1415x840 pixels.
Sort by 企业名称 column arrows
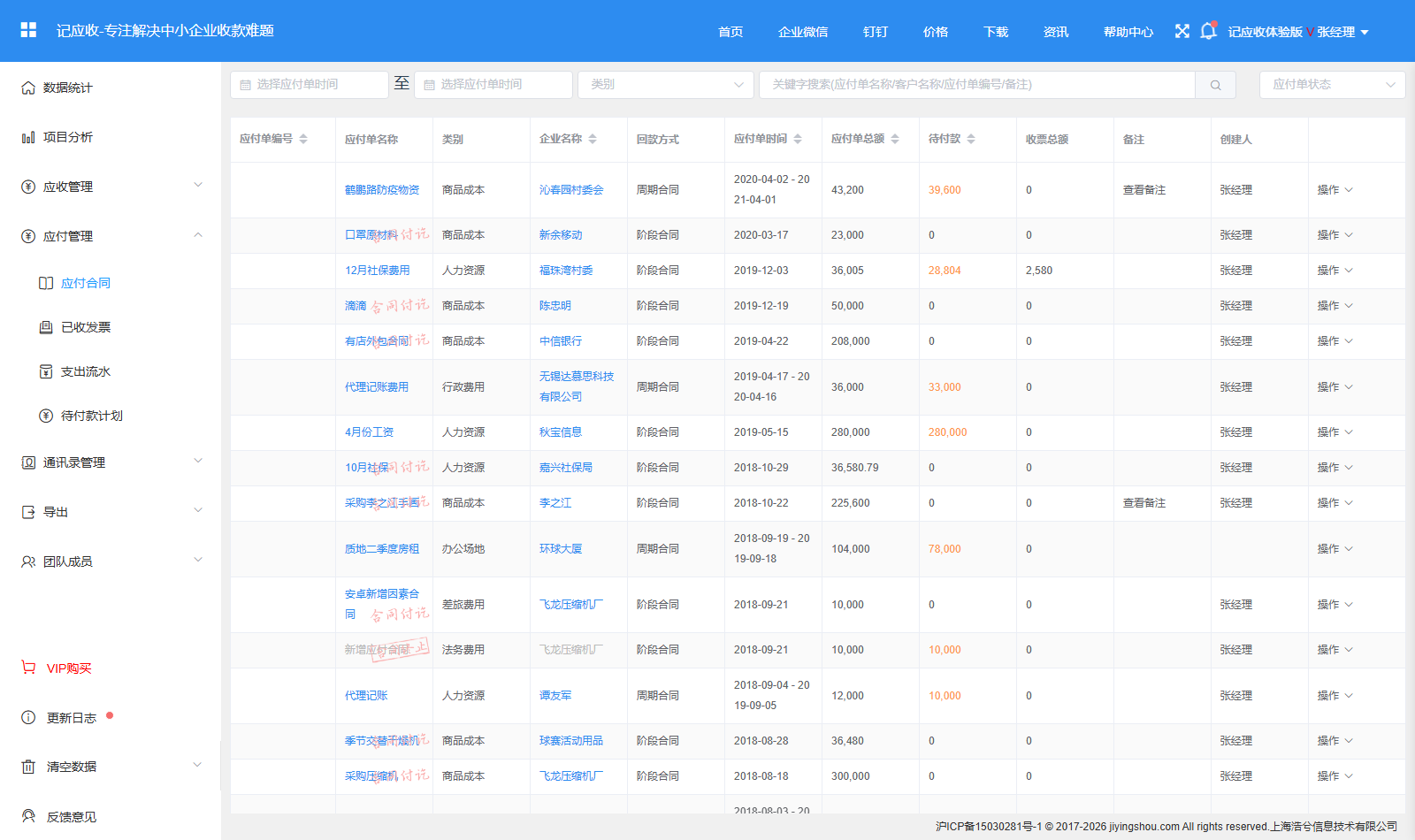click(x=593, y=139)
